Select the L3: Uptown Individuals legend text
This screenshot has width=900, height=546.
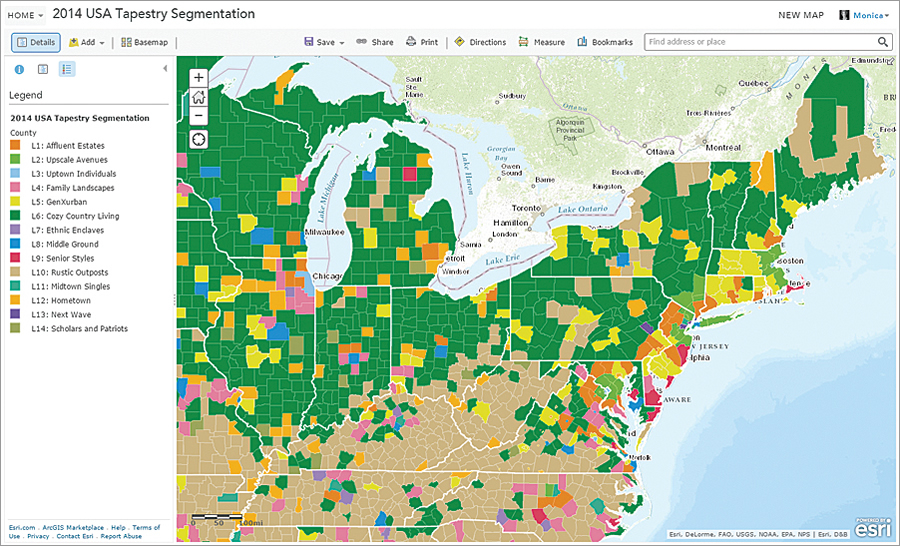pos(73,174)
